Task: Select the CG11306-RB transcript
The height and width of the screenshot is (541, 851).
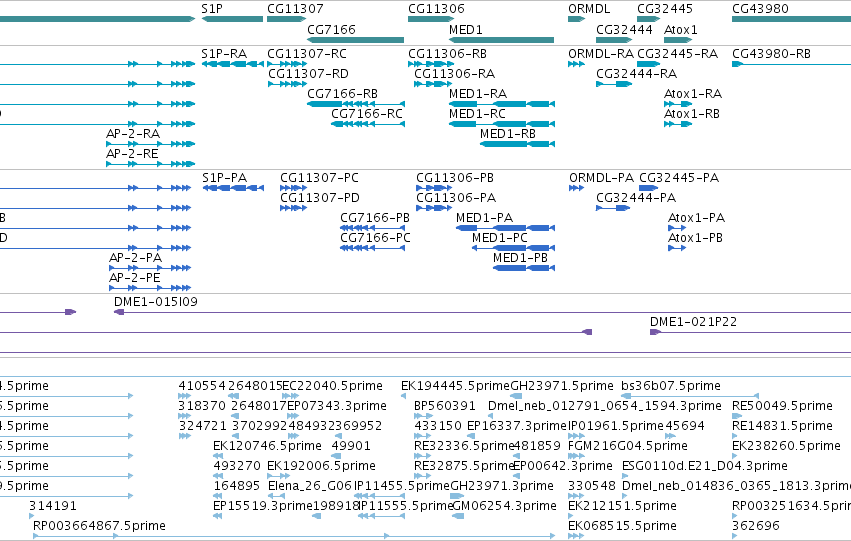Action: pyautogui.click(x=431, y=64)
